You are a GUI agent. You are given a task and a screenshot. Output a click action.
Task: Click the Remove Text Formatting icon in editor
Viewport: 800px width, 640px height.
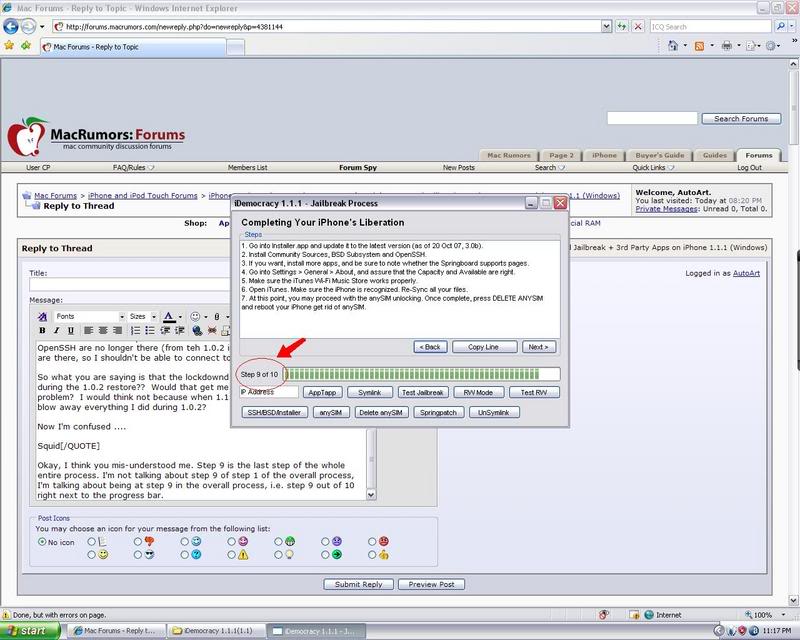[43, 317]
